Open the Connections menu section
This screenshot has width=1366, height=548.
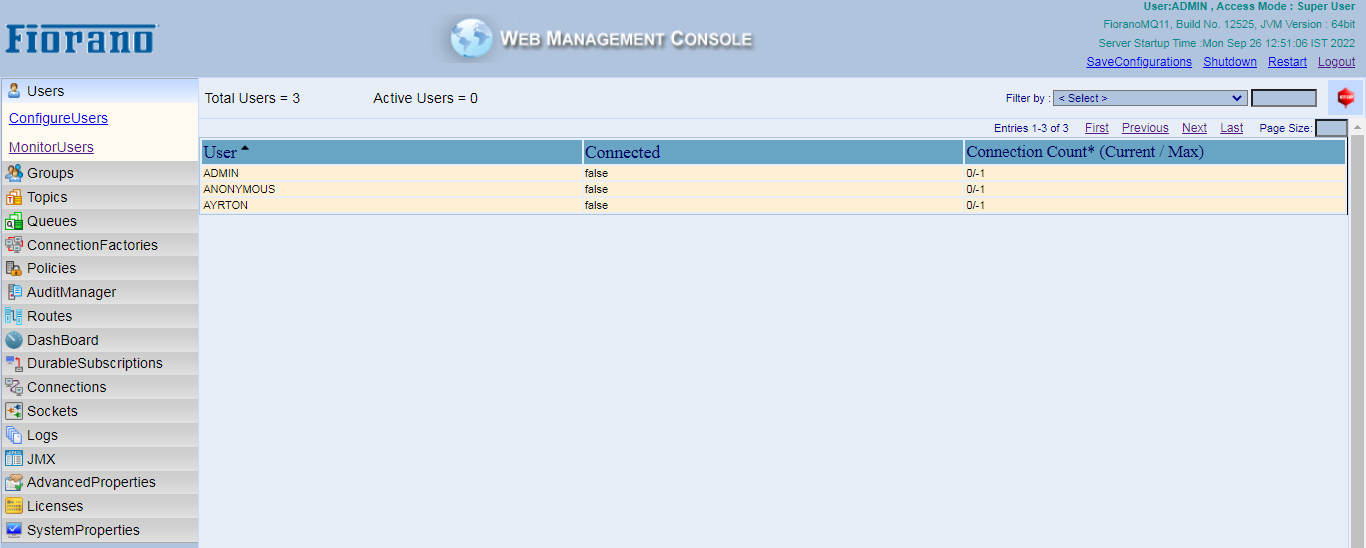pos(100,387)
